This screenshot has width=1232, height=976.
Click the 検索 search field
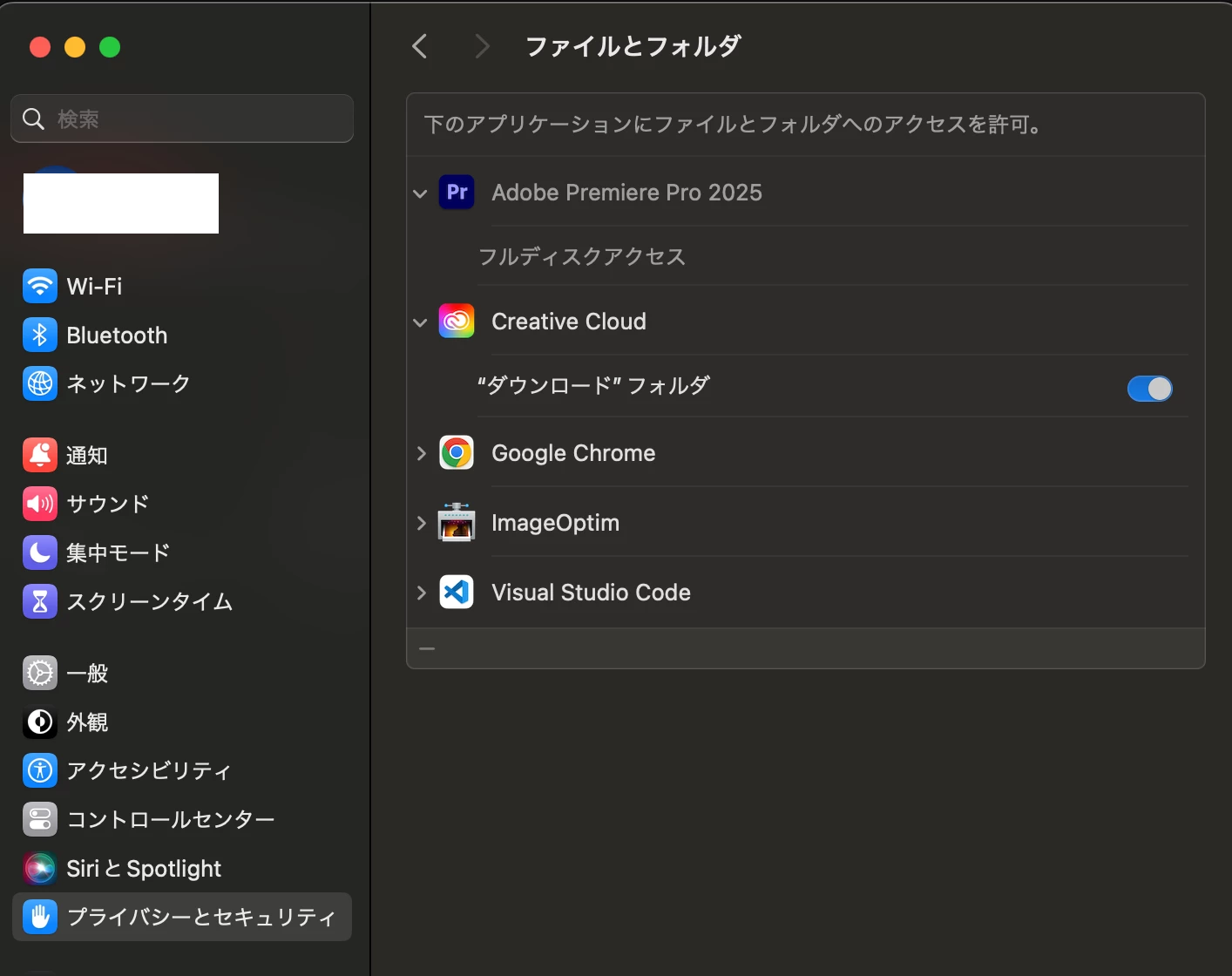(182, 119)
